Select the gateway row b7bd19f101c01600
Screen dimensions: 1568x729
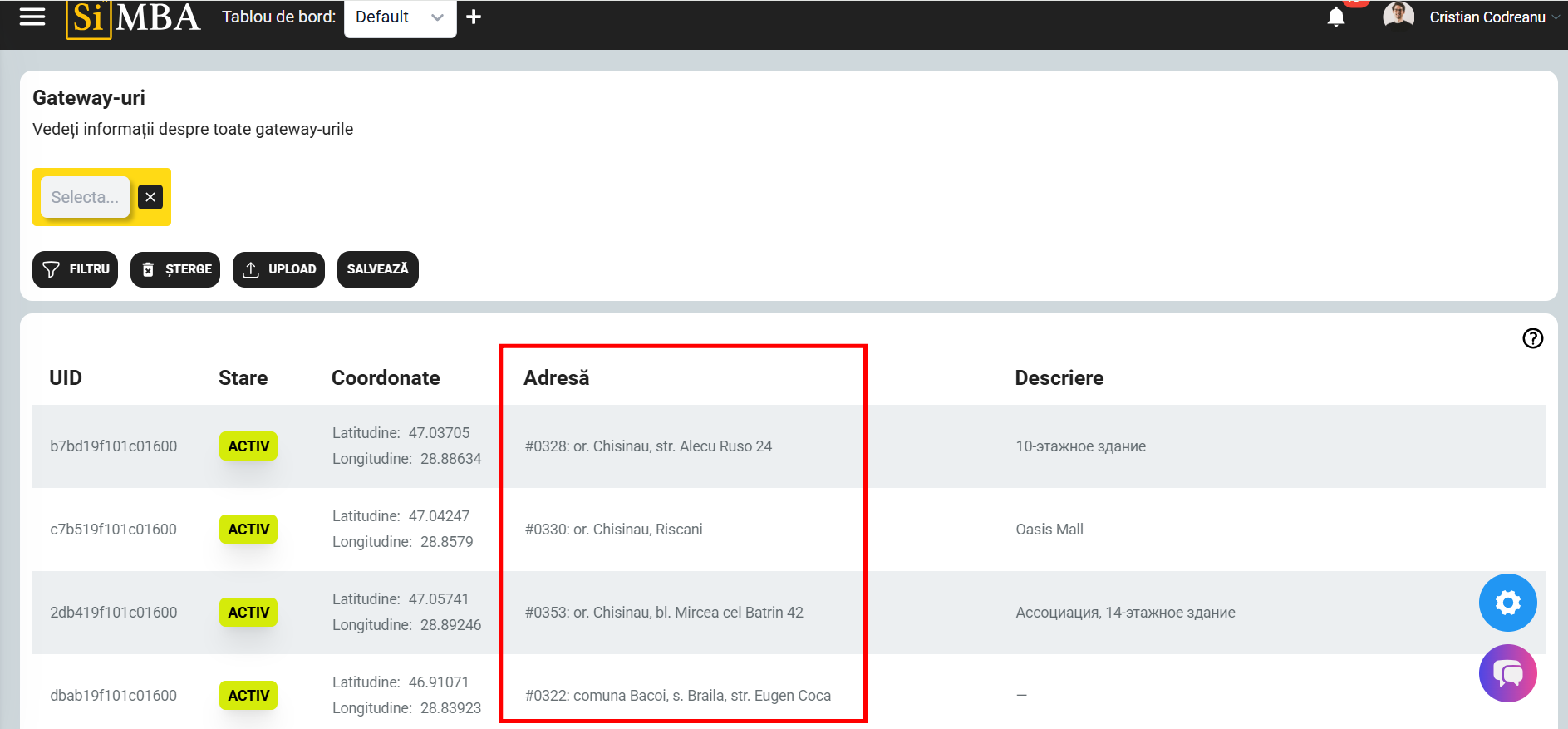click(x=113, y=446)
